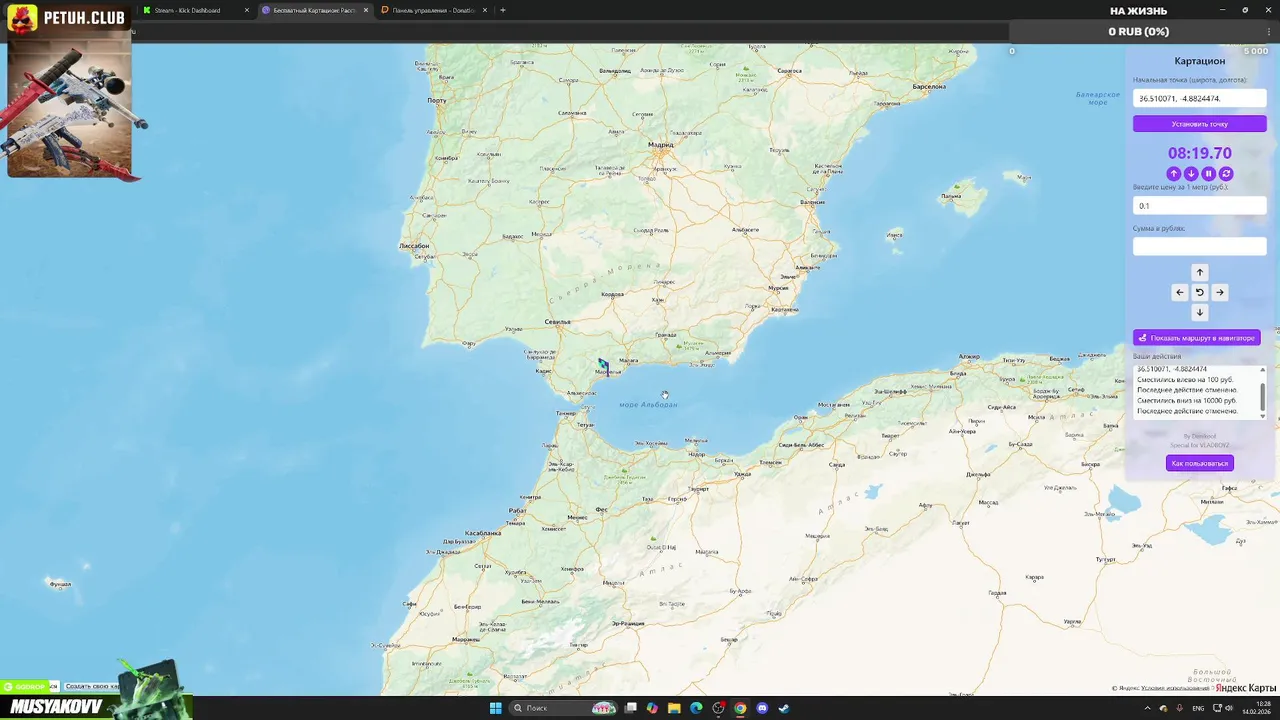Viewport: 1280px width, 720px height.
Task: Click the Лиссабон city label on map
Action: pyautogui.click(x=414, y=245)
